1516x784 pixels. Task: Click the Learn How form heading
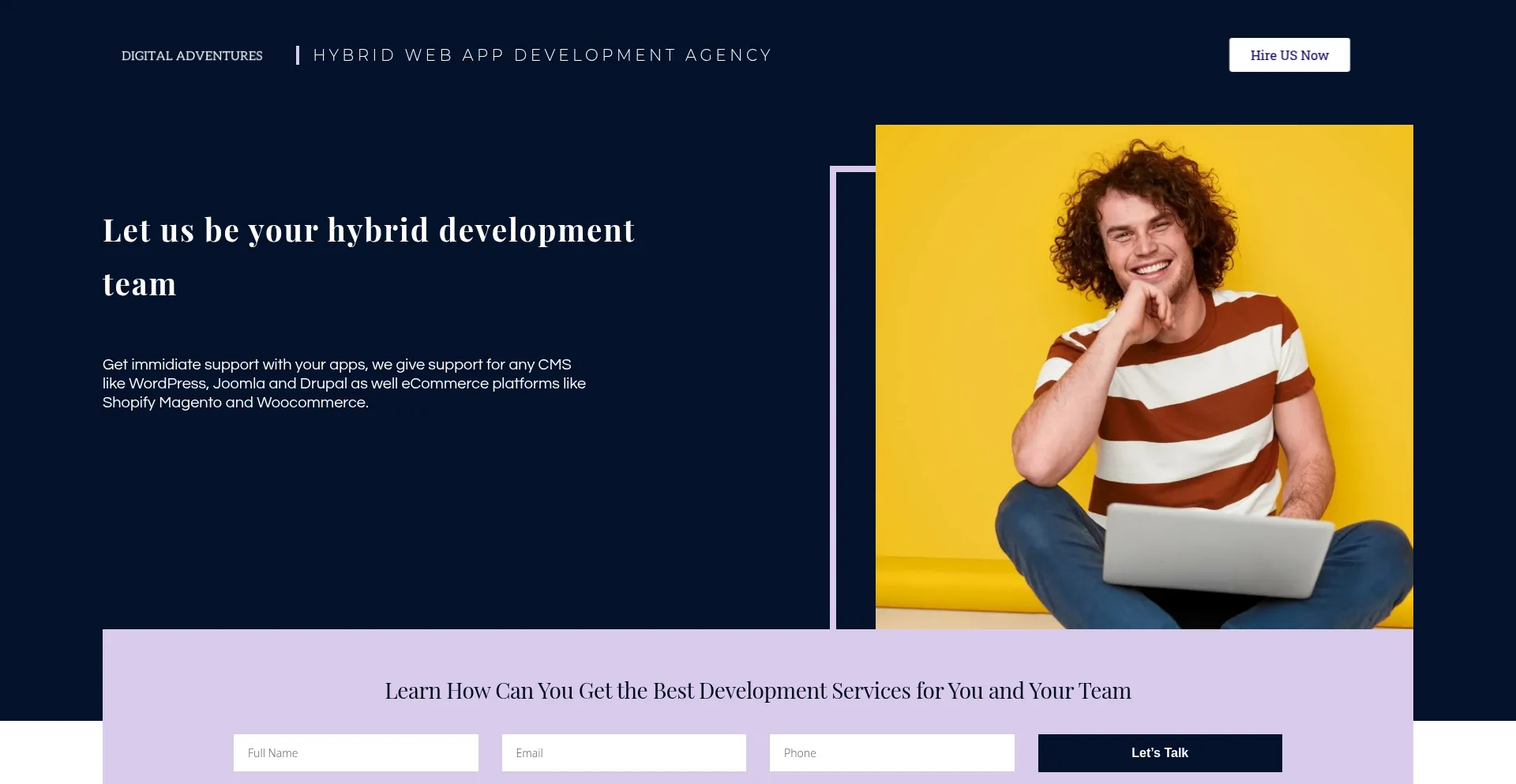click(x=757, y=691)
